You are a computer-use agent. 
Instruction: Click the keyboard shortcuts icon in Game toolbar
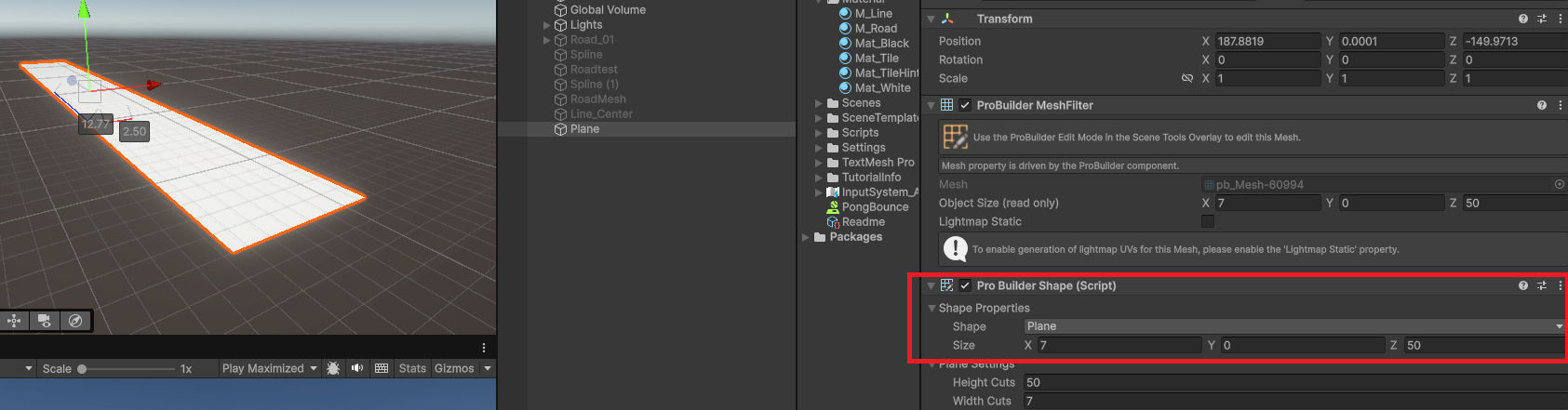tap(382, 368)
